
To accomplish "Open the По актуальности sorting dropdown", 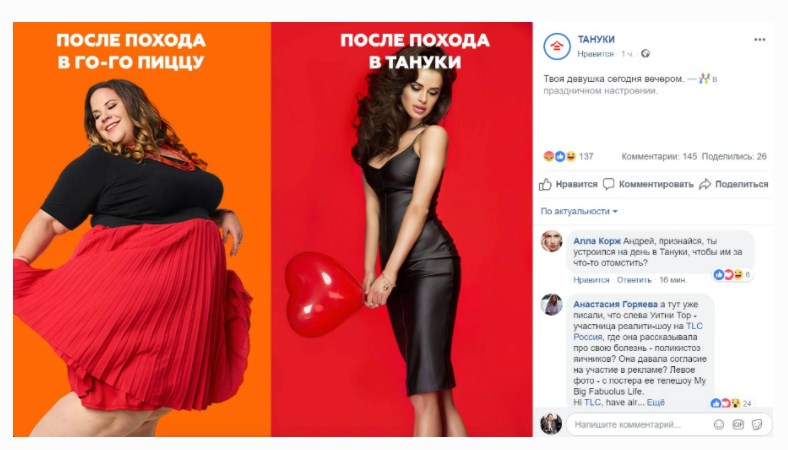I will click(x=579, y=211).
